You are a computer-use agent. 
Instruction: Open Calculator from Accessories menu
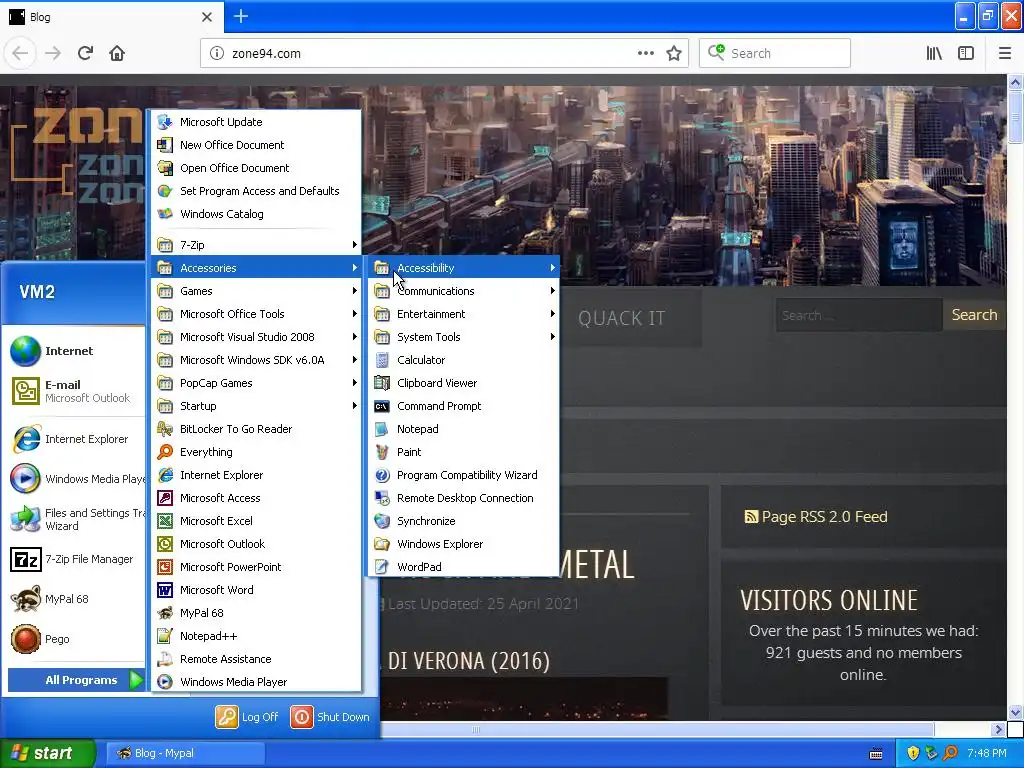pyautogui.click(x=464, y=360)
